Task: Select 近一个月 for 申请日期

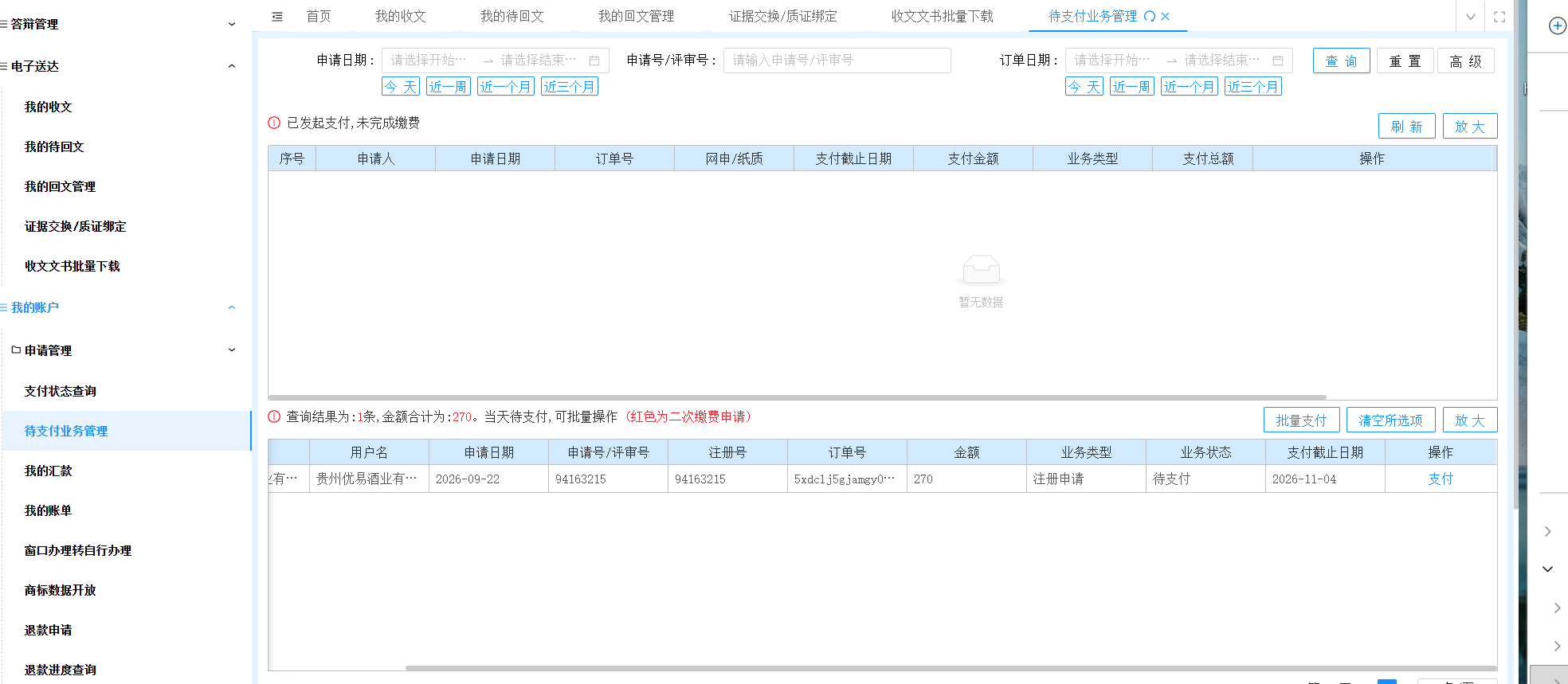Action: point(506,87)
